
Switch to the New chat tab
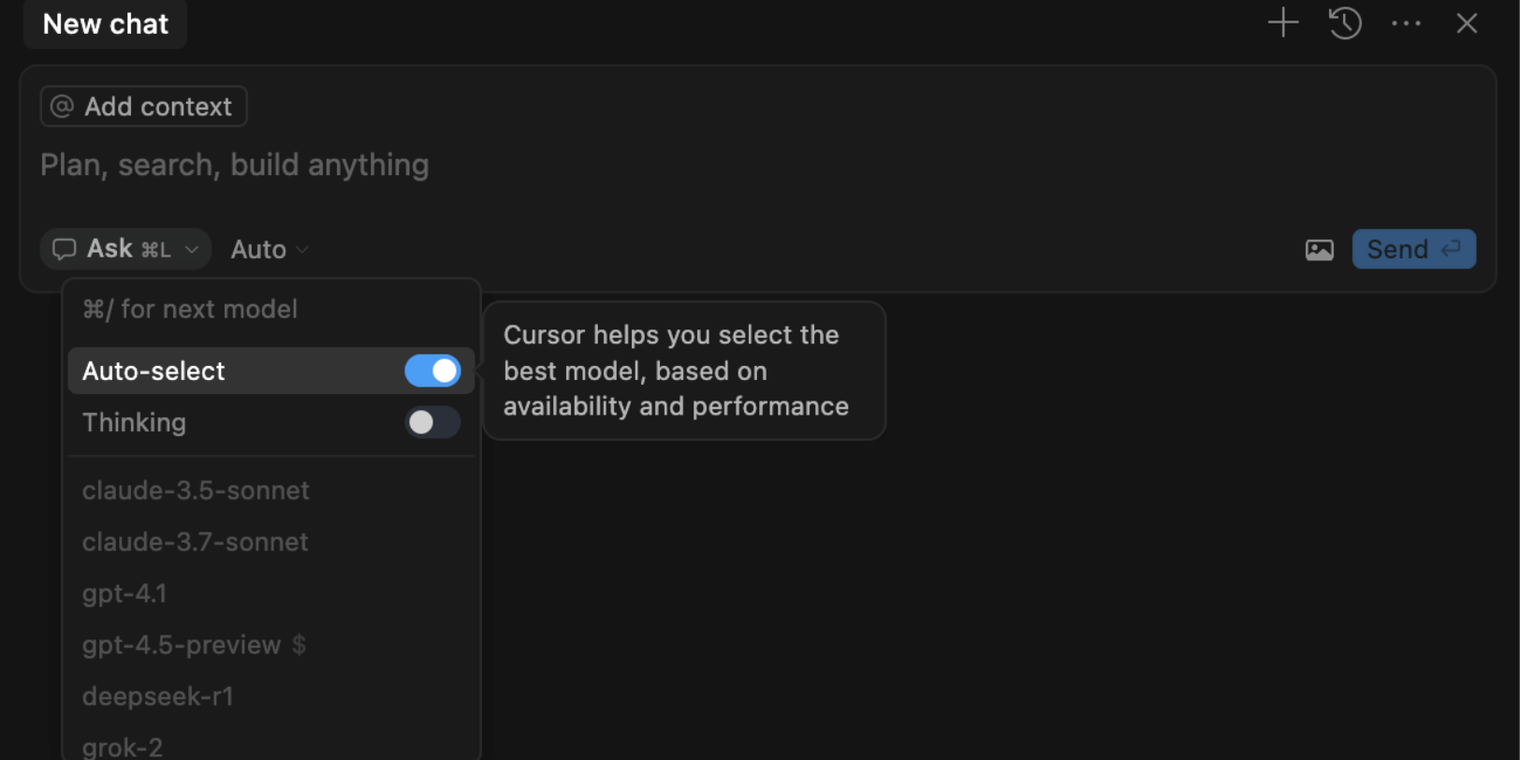[x=105, y=24]
